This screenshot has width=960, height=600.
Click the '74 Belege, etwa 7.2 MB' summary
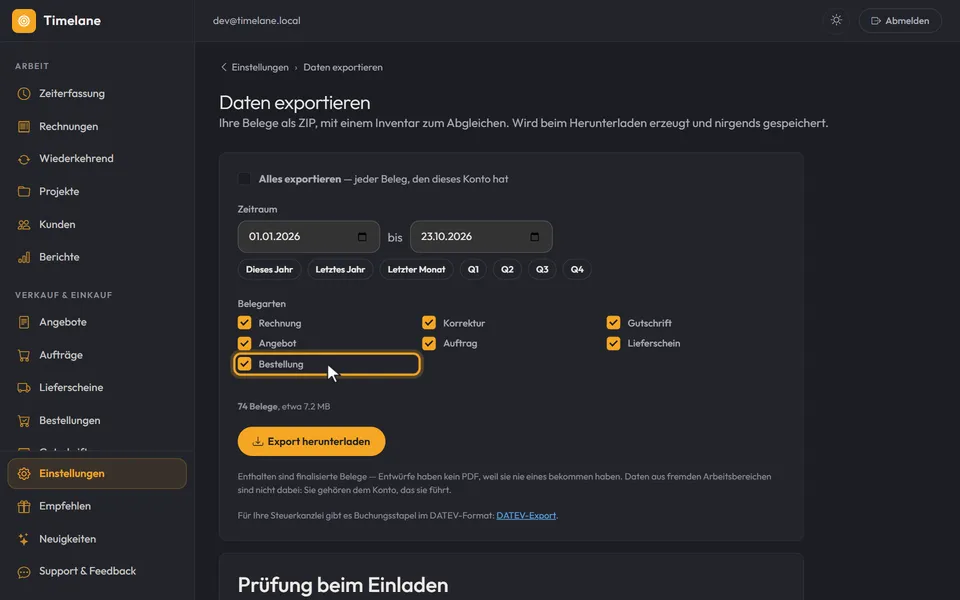click(284, 407)
